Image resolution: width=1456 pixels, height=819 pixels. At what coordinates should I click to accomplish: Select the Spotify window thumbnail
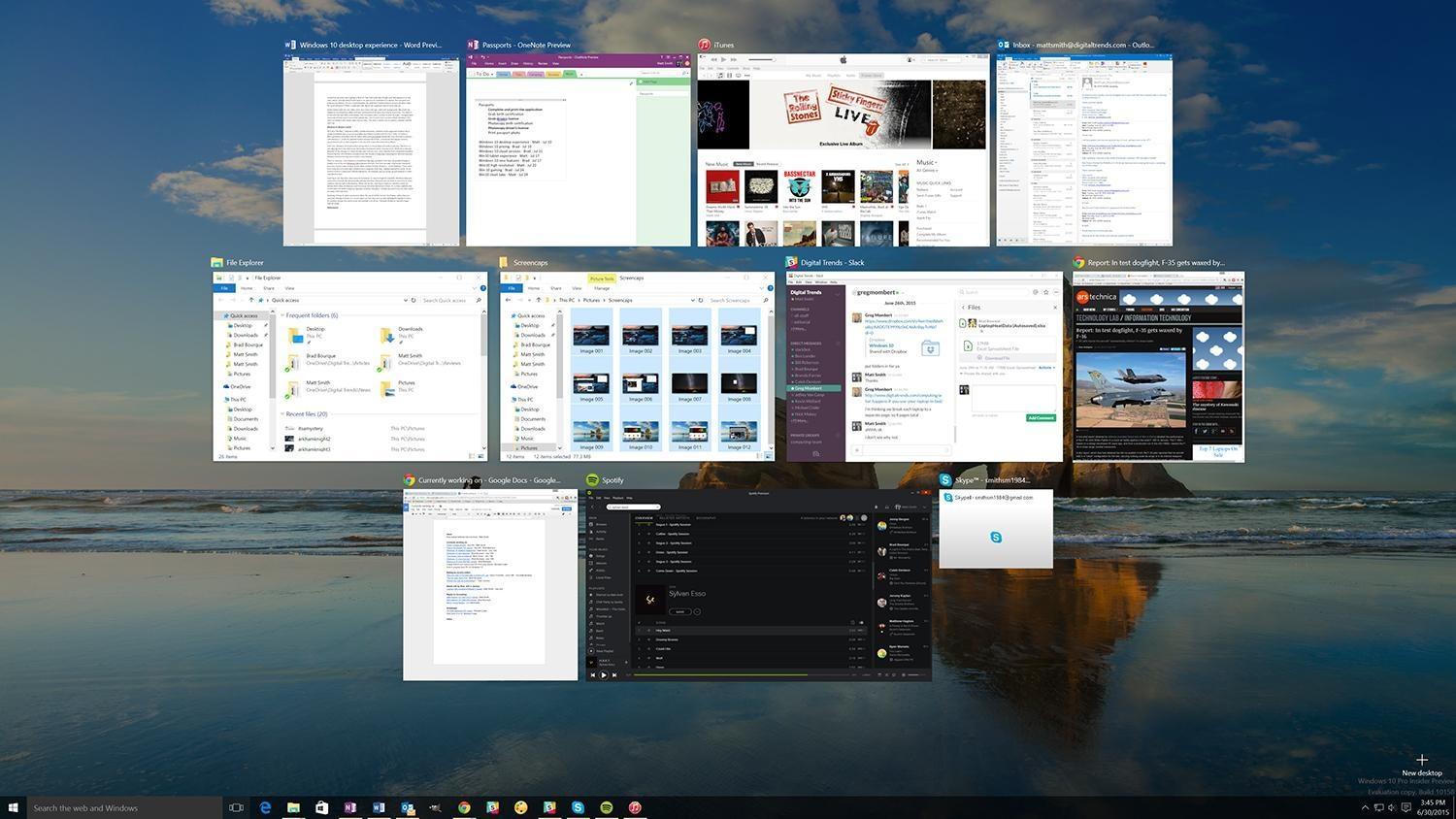tap(759, 585)
